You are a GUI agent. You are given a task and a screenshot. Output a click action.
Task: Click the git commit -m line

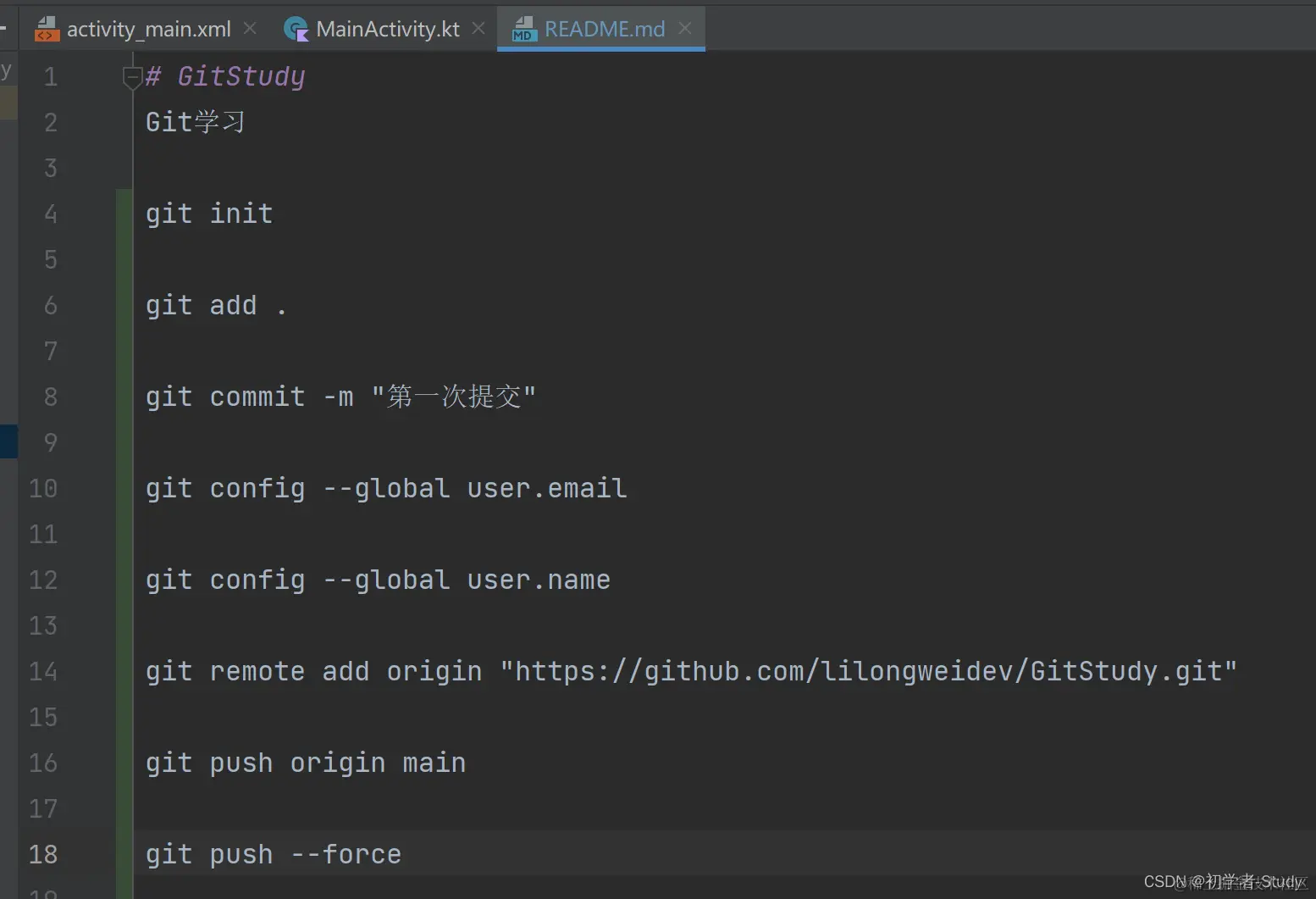pyautogui.click(x=340, y=397)
